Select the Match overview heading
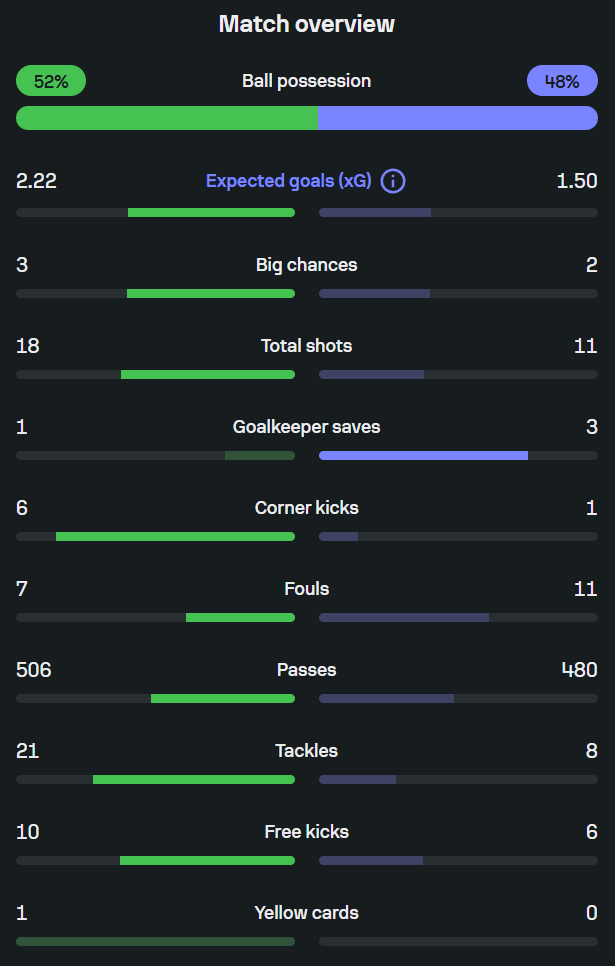Viewport: 615px width, 966px height. pyautogui.click(x=307, y=24)
